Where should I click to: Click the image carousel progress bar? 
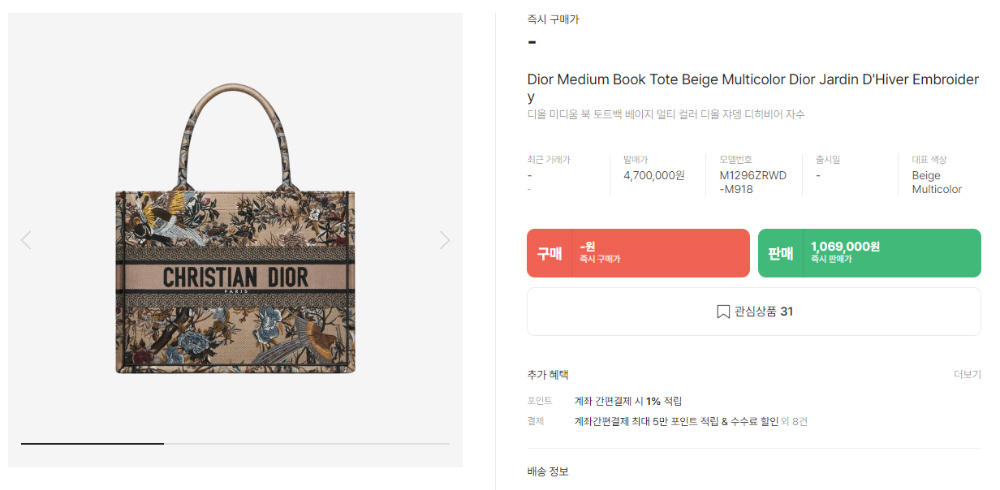click(235, 443)
